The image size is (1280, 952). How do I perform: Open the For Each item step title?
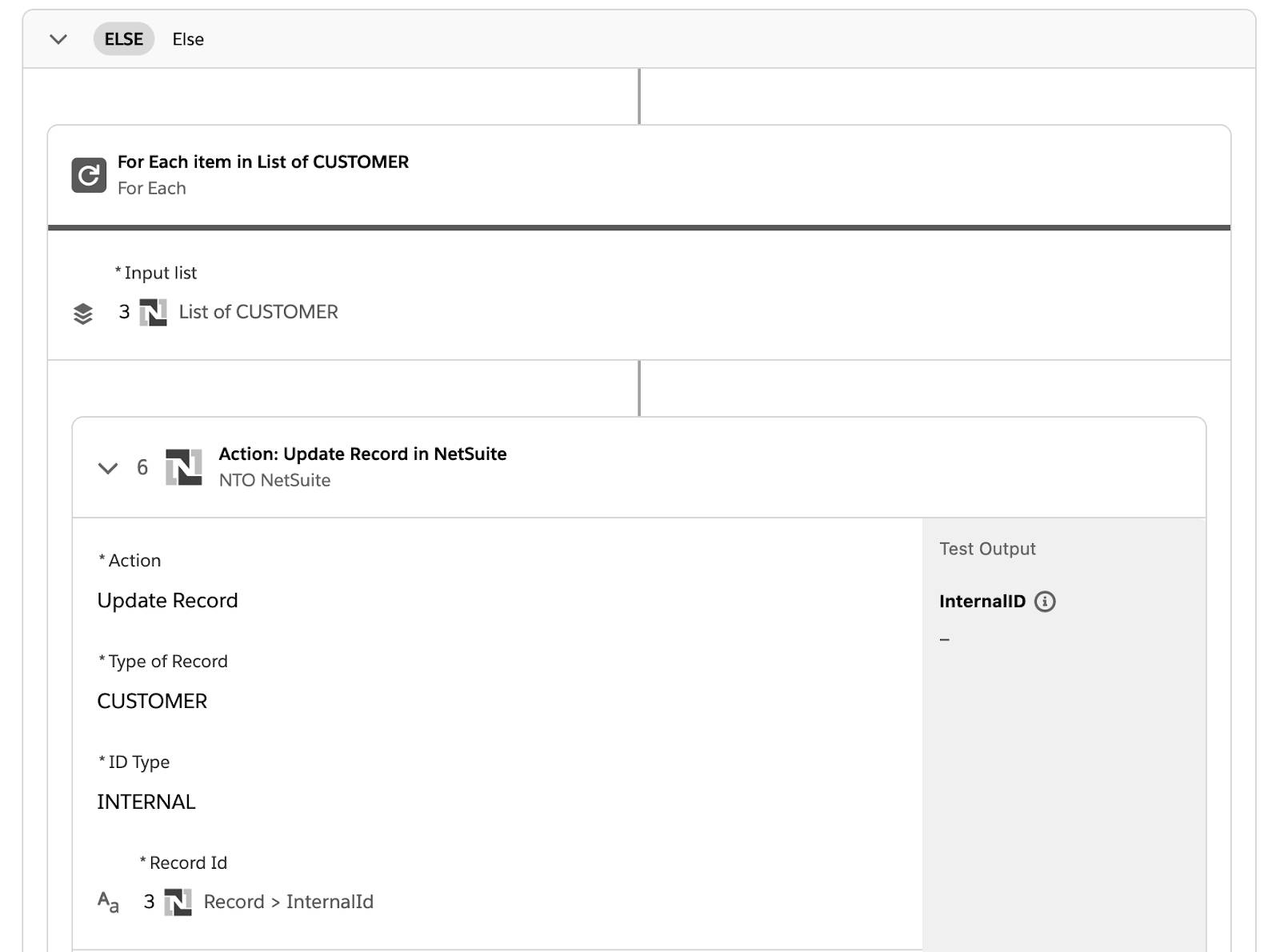(262, 162)
